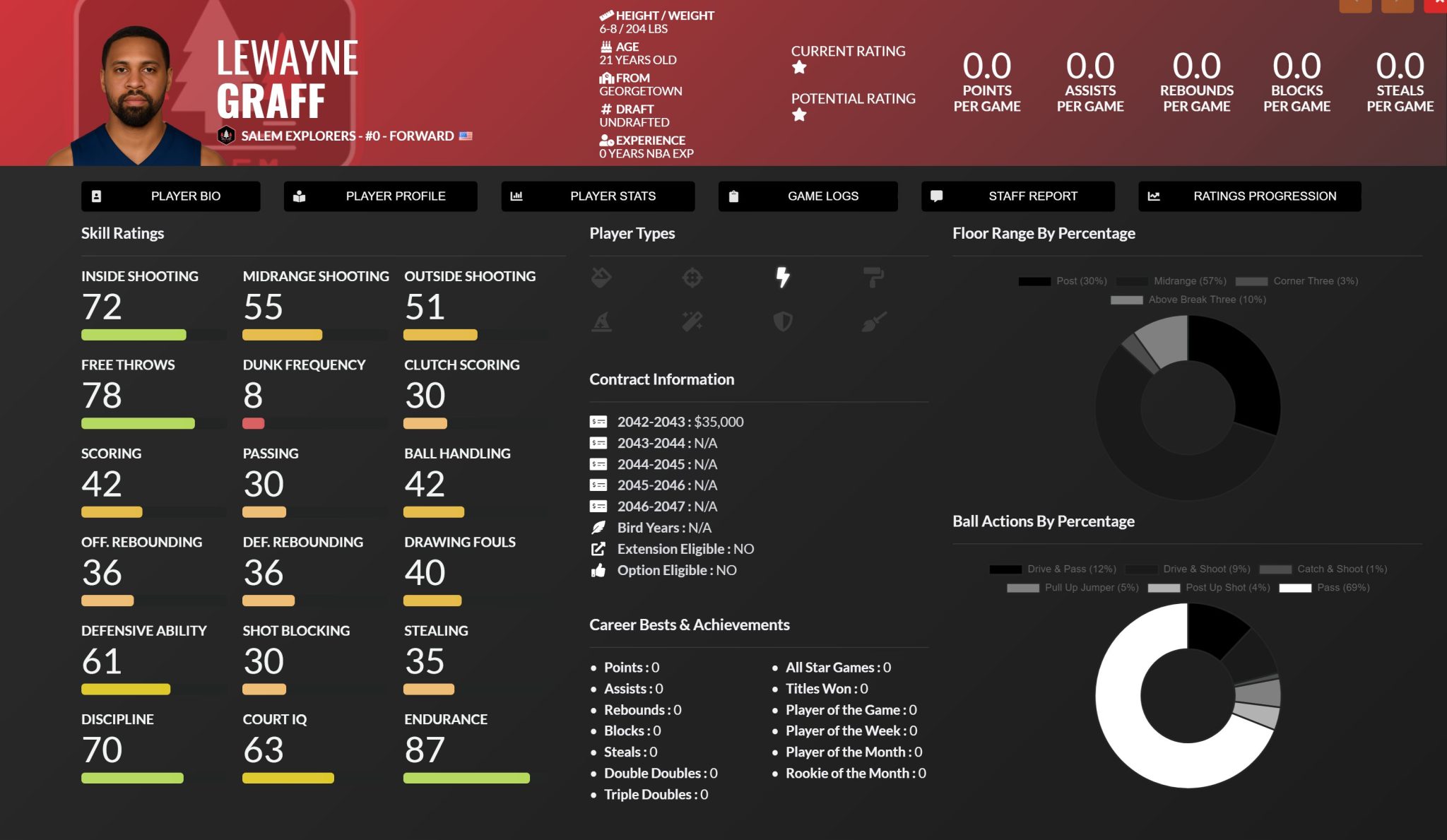Click the Endurance rating bar

coord(466,778)
